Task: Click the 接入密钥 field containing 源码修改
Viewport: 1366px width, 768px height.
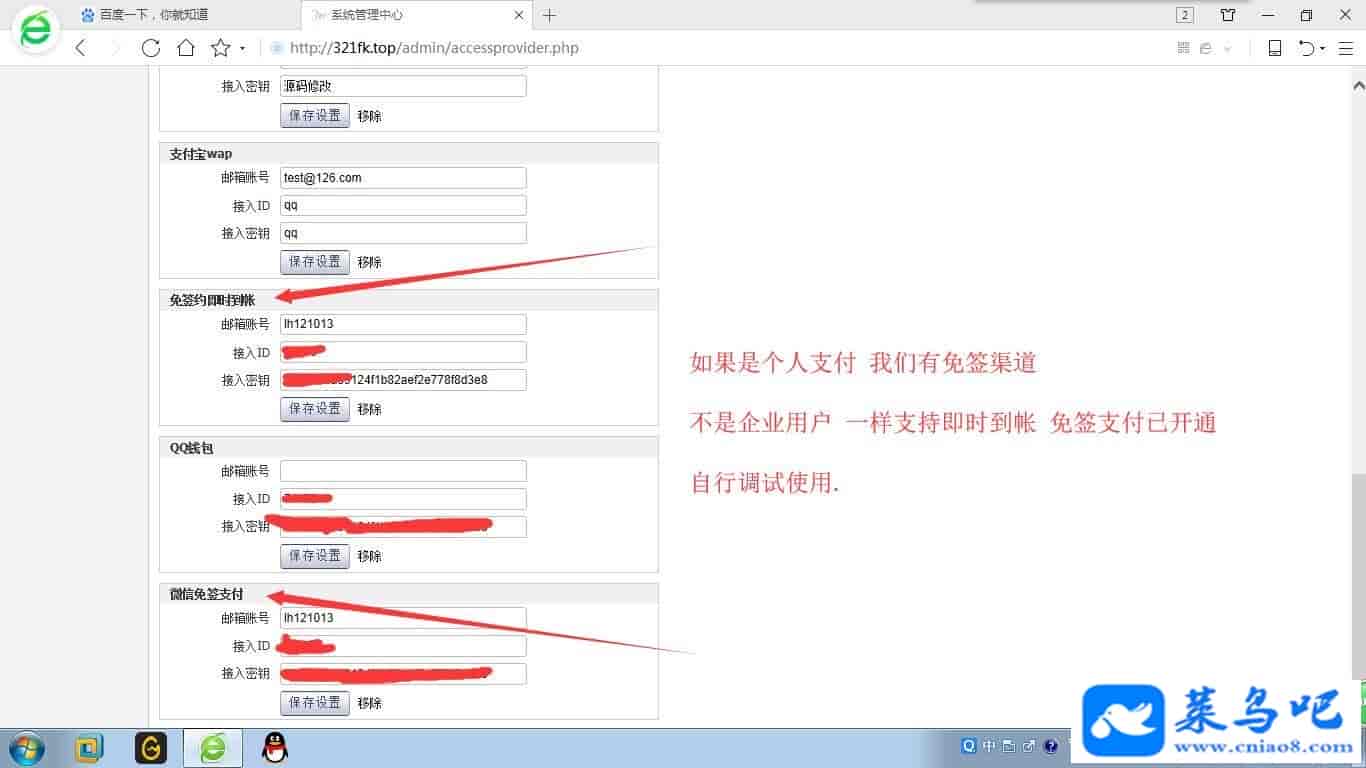Action: 403,86
